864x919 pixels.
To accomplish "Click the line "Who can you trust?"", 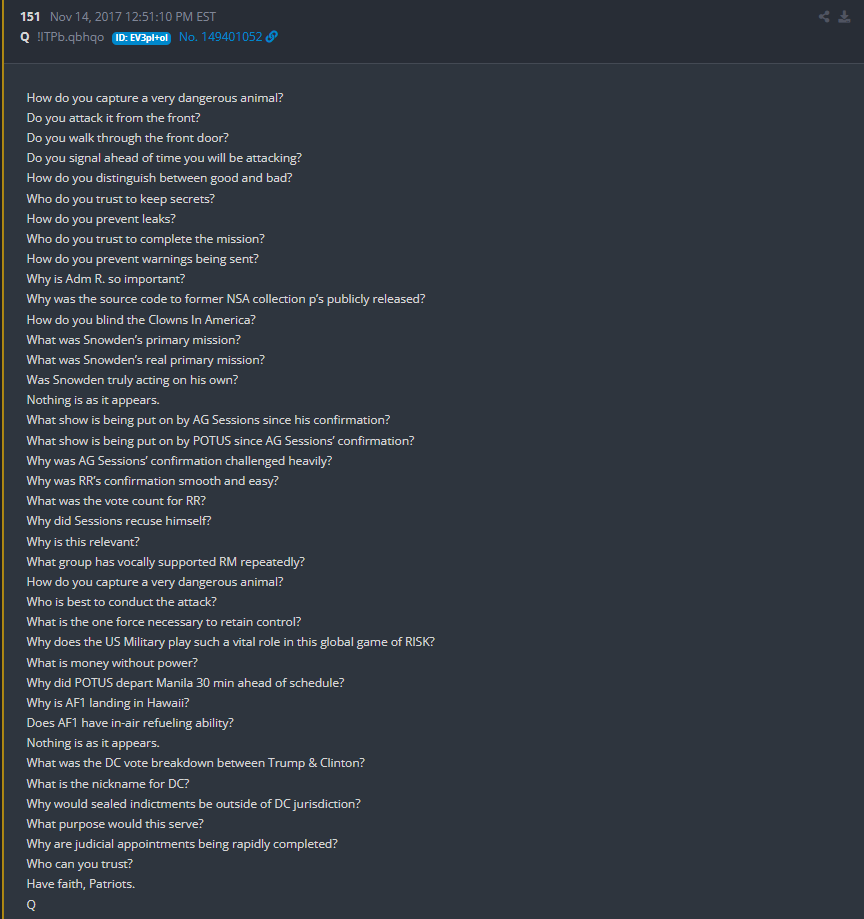I will tap(80, 864).
